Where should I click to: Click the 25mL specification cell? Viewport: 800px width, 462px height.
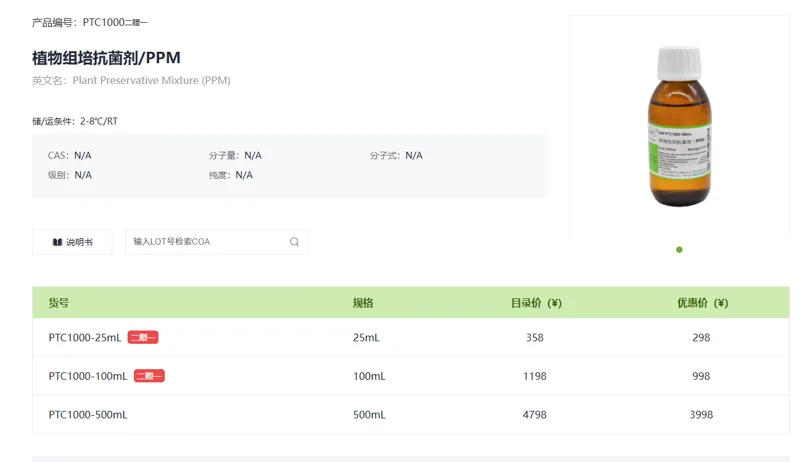pyautogui.click(x=366, y=338)
